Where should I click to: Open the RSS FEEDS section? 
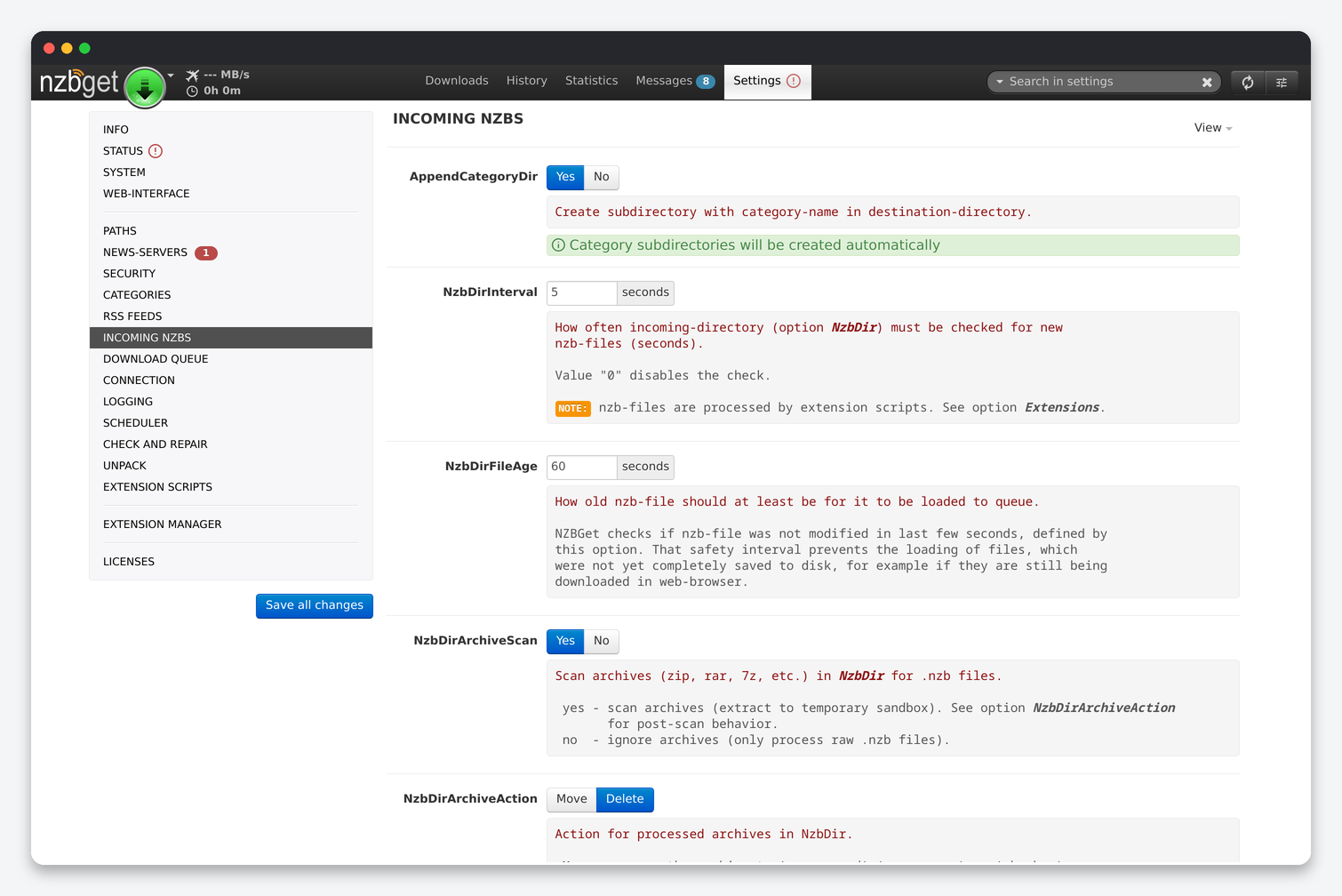(x=231, y=316)
